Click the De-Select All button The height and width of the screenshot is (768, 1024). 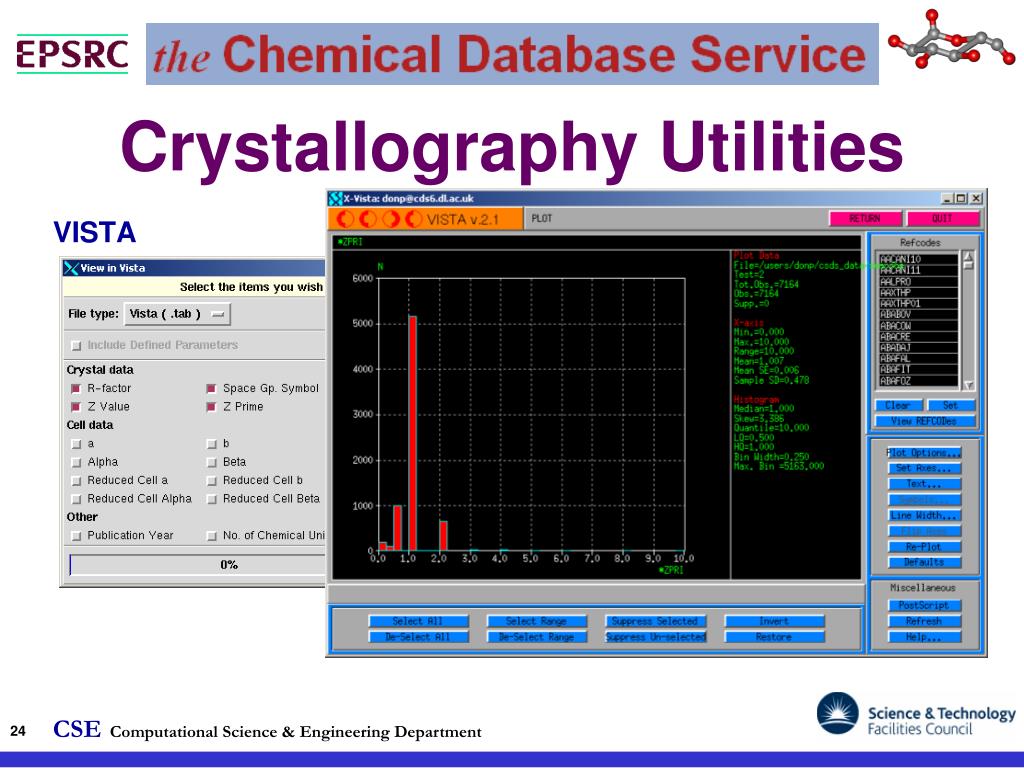click(418, 637)
